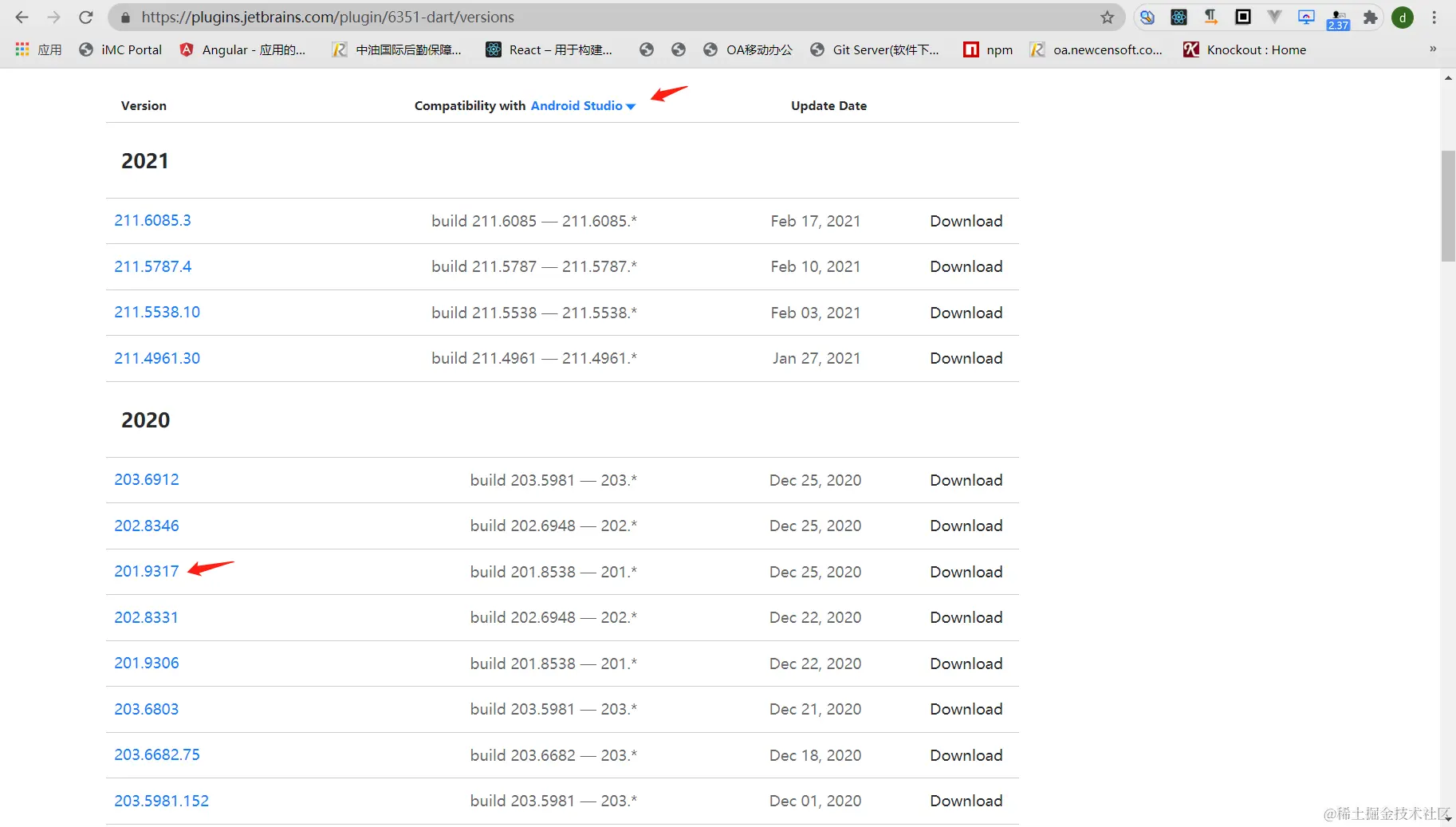This screenshot has height=827, width=1456.
Task: Open the monitor speed extension icon
Action: click(1307, 17)
